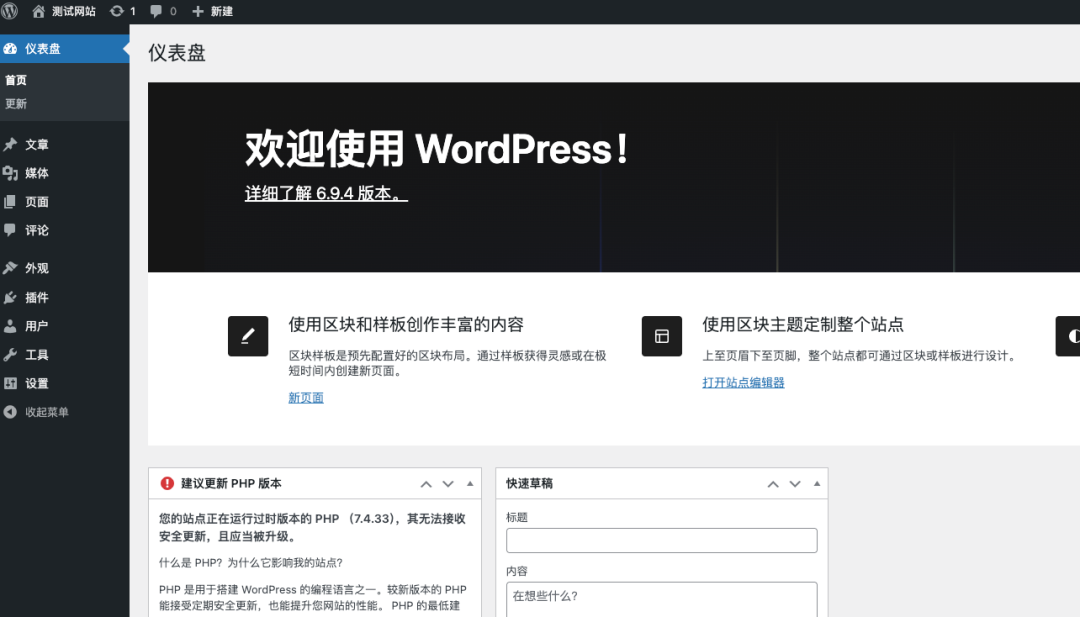Click the 使用区块主题定制整个站点 heading

(x=802, y=324)
